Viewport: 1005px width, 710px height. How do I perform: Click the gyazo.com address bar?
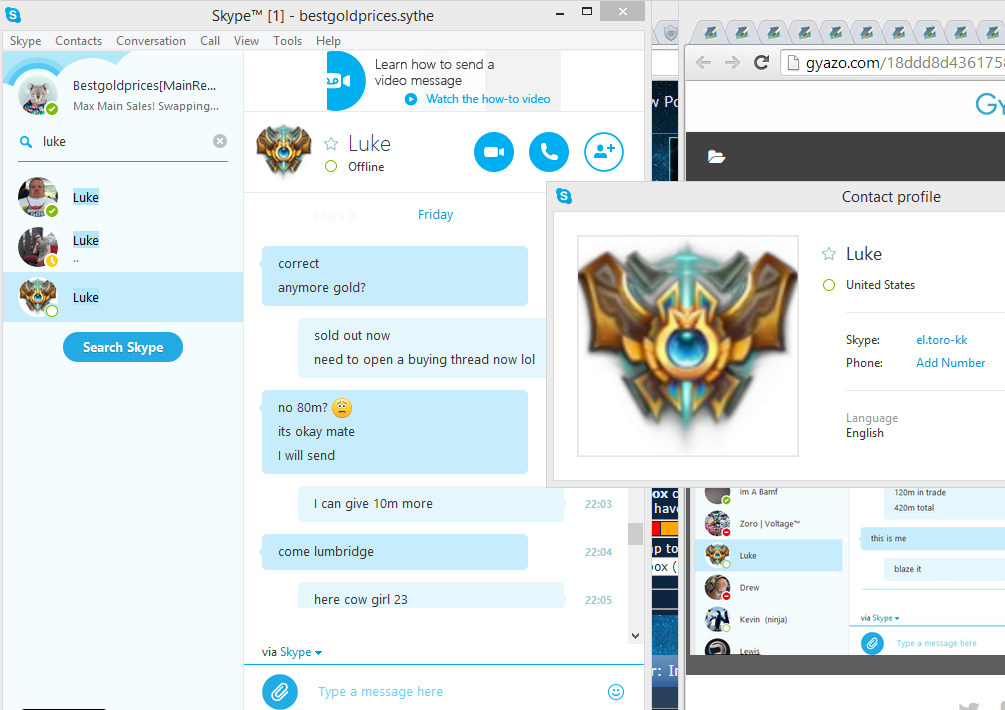[894, 63]
